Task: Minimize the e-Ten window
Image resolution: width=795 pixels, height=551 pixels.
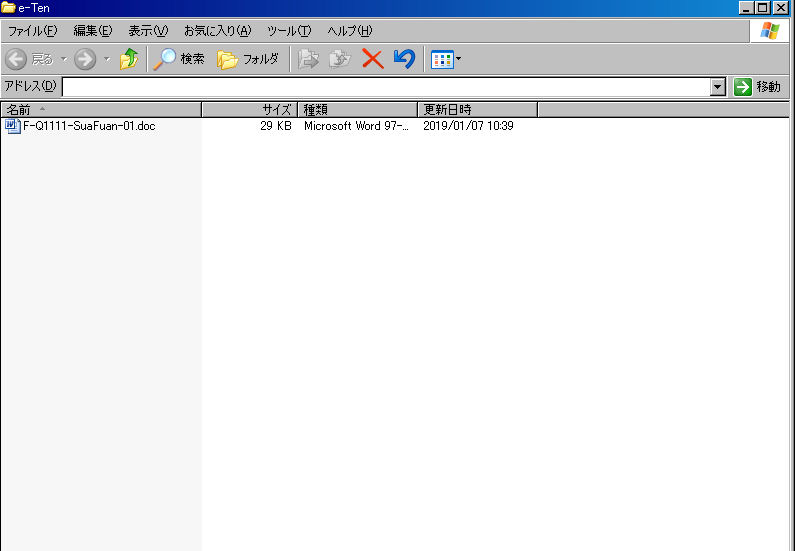Action: [746, 8]
